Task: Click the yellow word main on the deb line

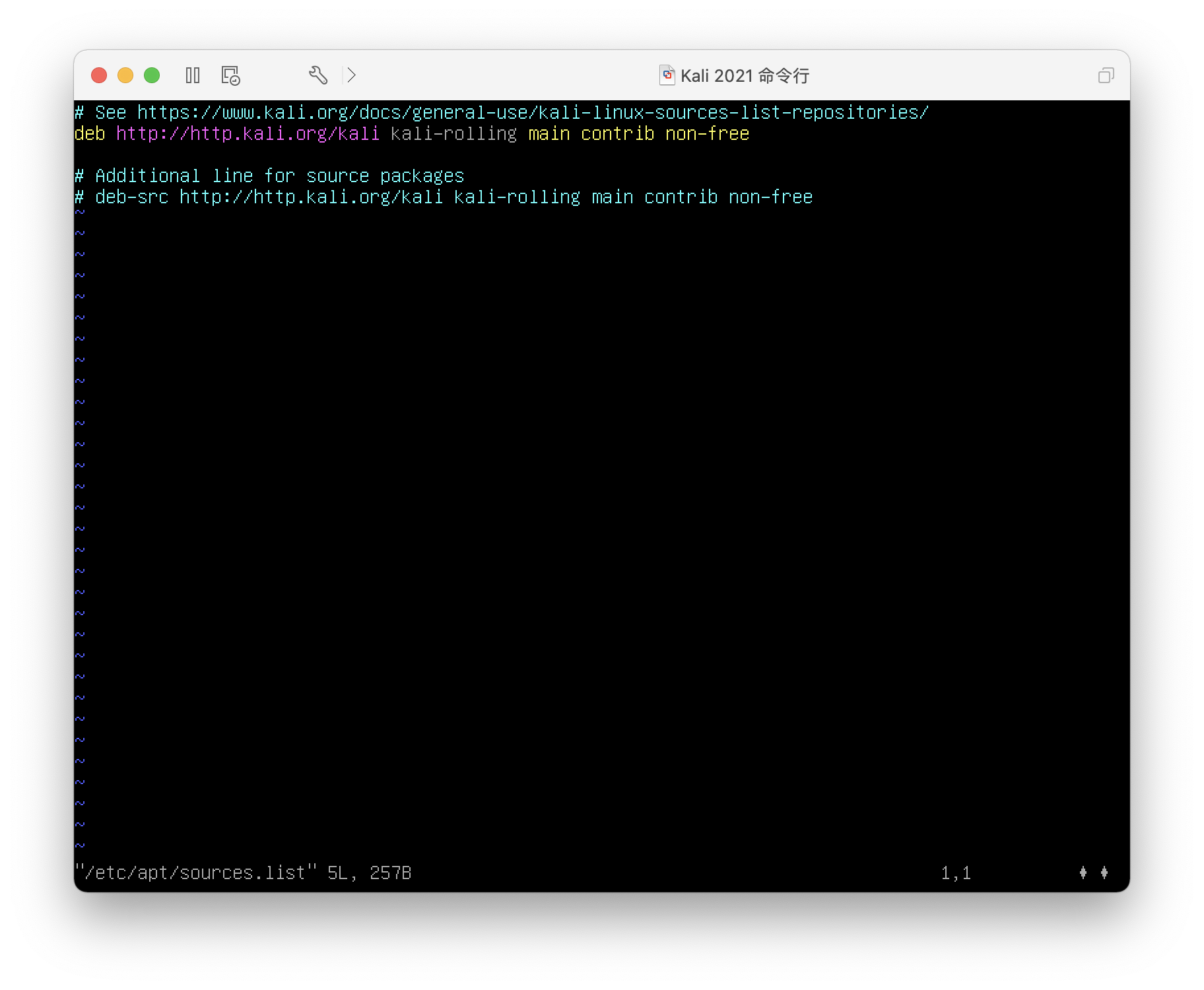Action: click(x=549, y=134)
